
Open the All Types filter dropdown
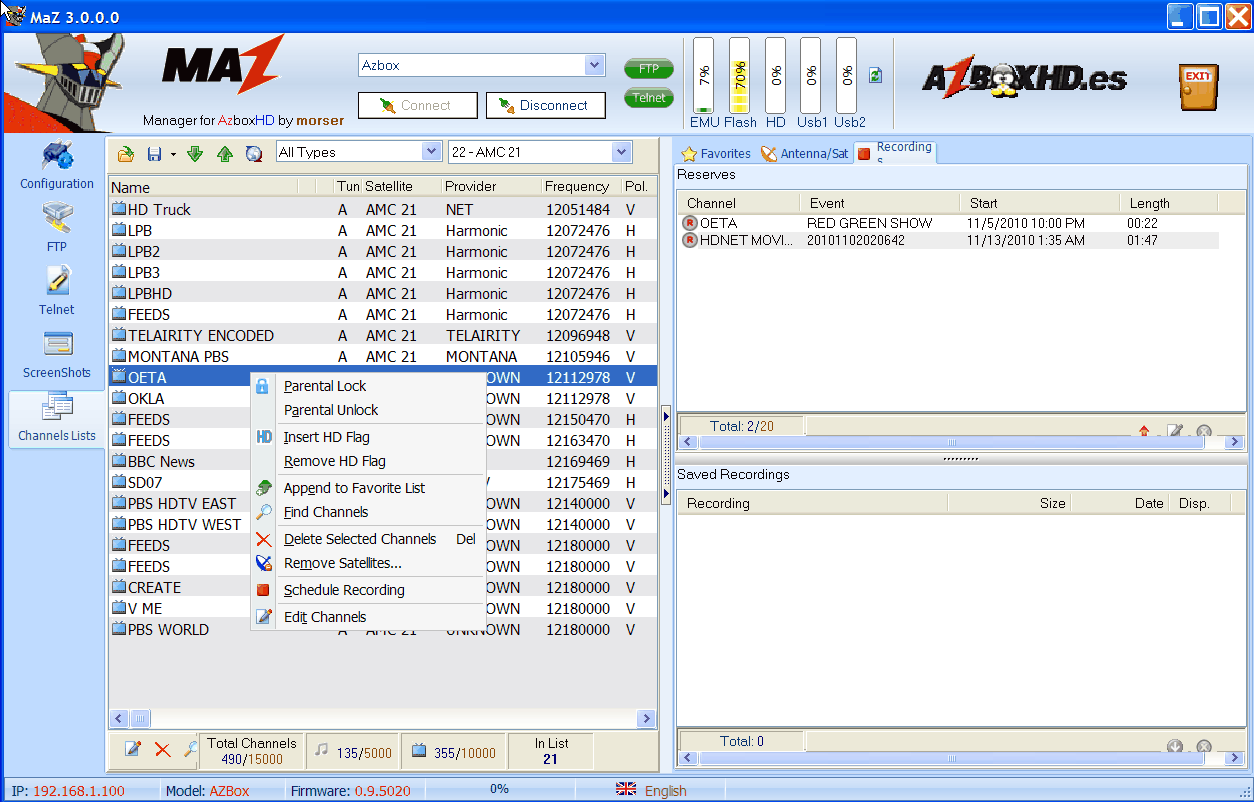click(x=431, y=152)
